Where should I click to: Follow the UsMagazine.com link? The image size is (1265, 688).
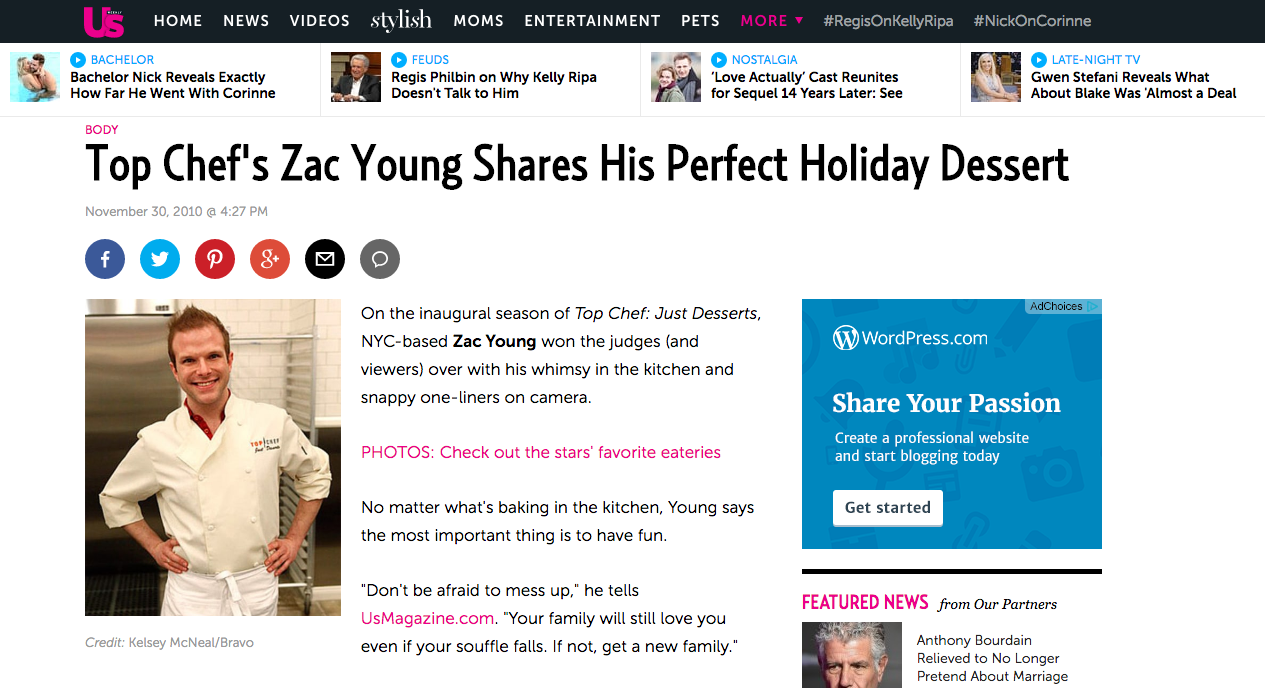tap(427, 618)
